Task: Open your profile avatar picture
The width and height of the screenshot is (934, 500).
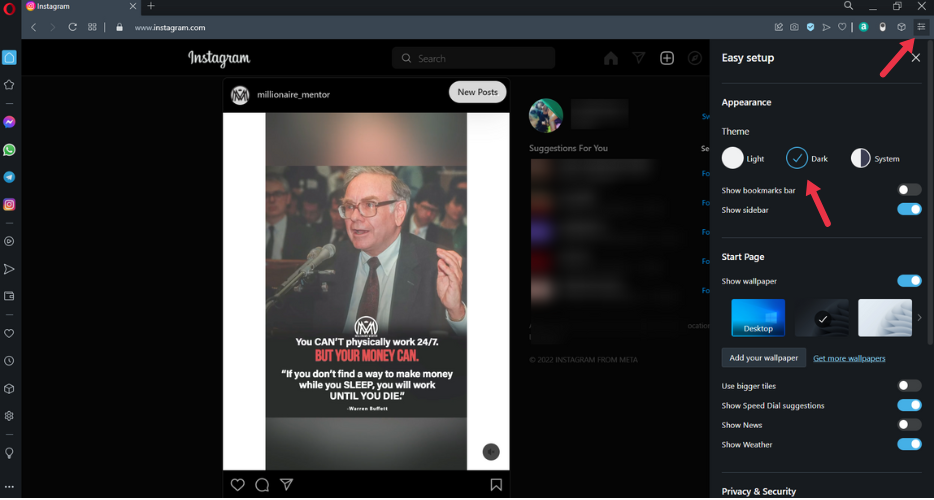Action: point(546,116)
